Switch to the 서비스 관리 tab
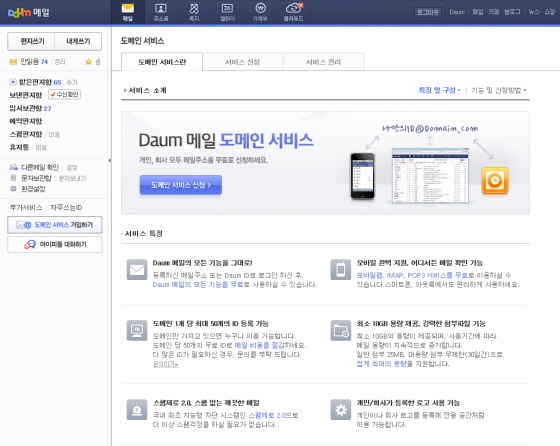 323,62
